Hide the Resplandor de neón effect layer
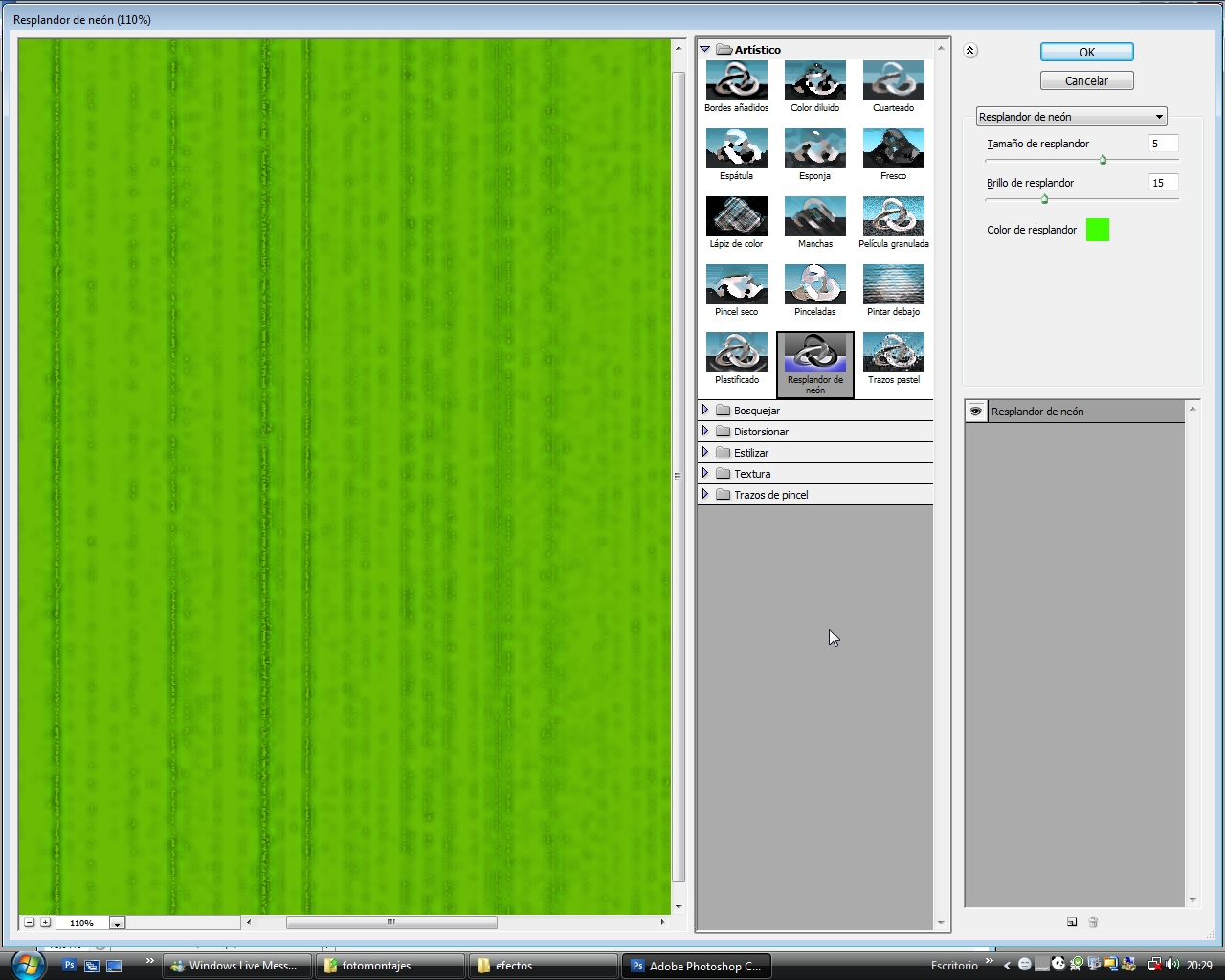1225x980 pixels. pyautogui.click(x=975, y=411)
